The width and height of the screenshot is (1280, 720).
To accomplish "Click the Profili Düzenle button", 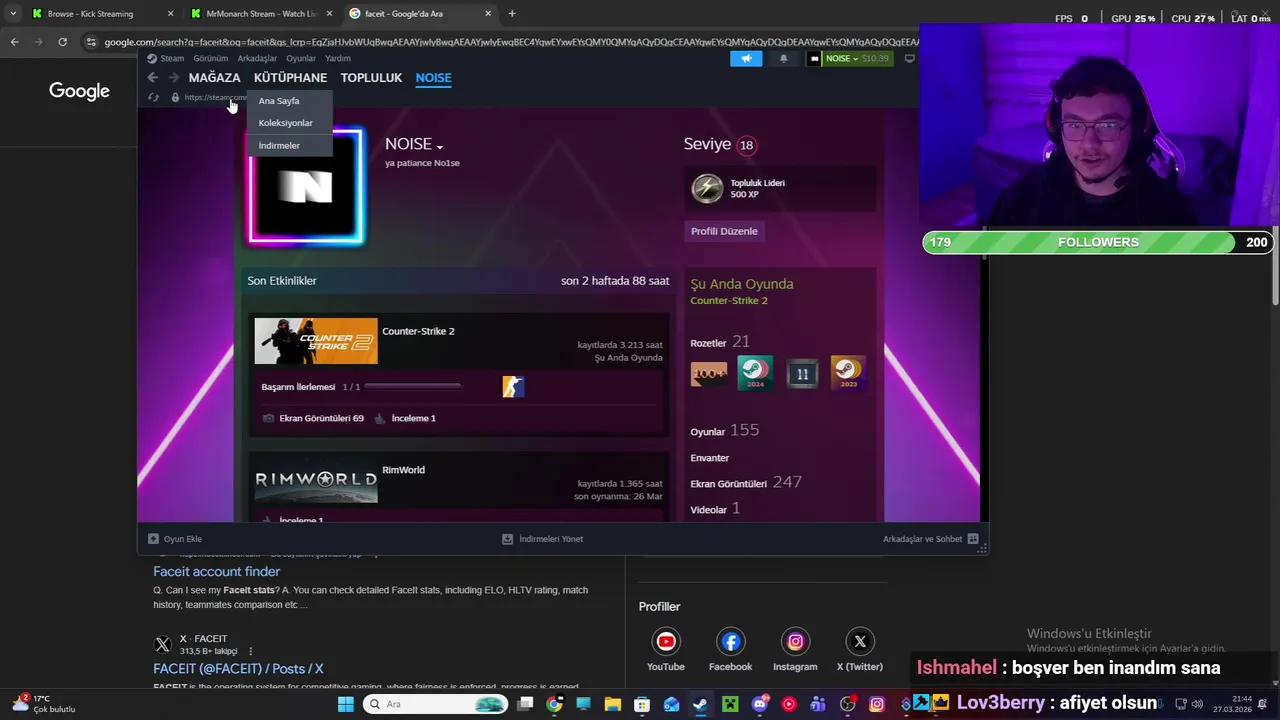I will [724, 231].
